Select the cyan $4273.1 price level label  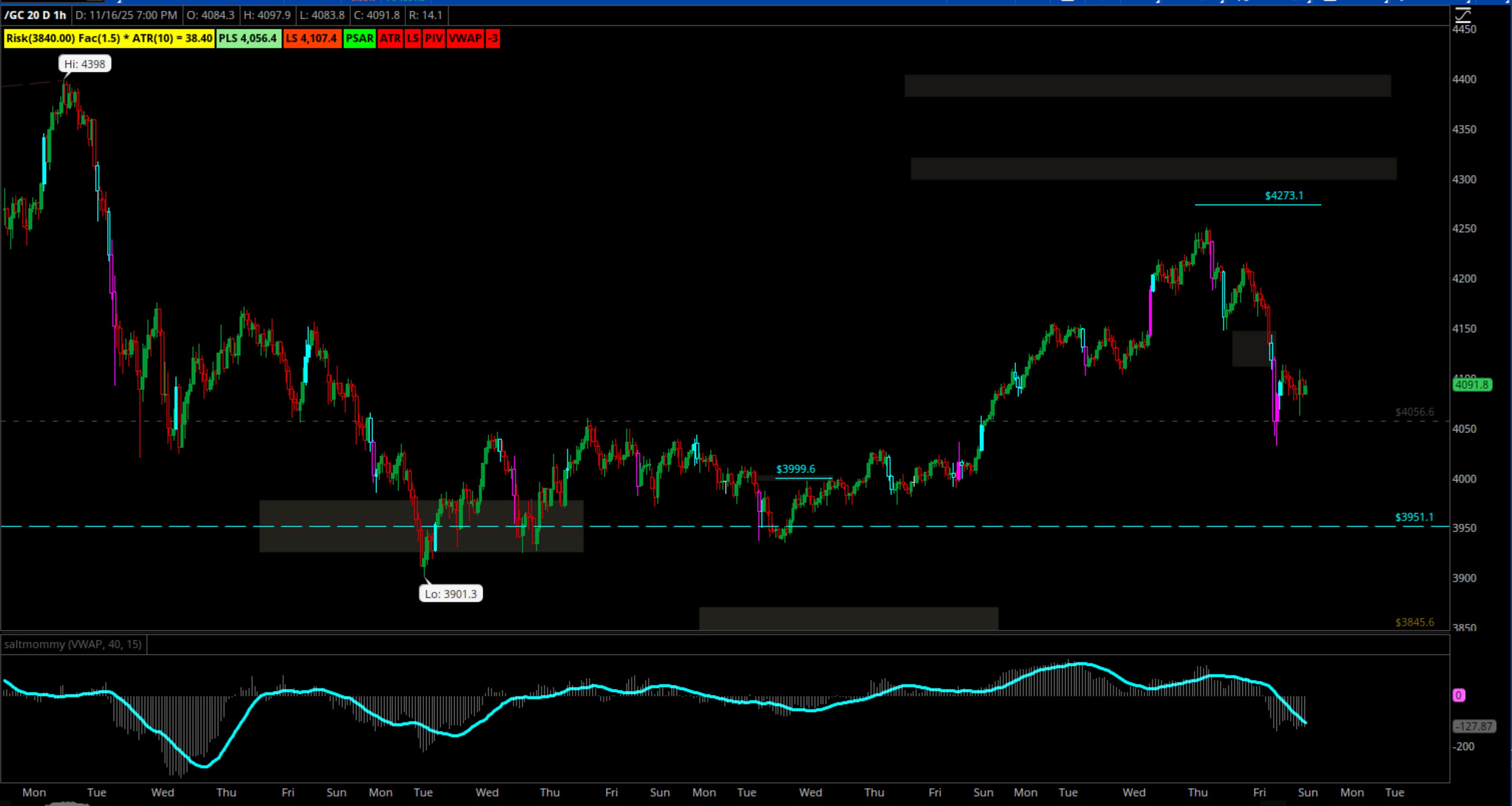[1284, 195]
